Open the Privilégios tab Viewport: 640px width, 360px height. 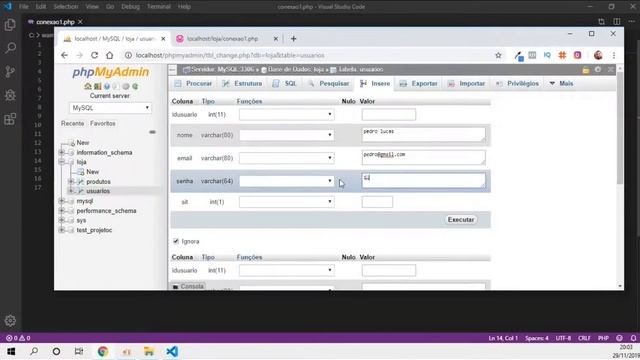coord(517,83)
